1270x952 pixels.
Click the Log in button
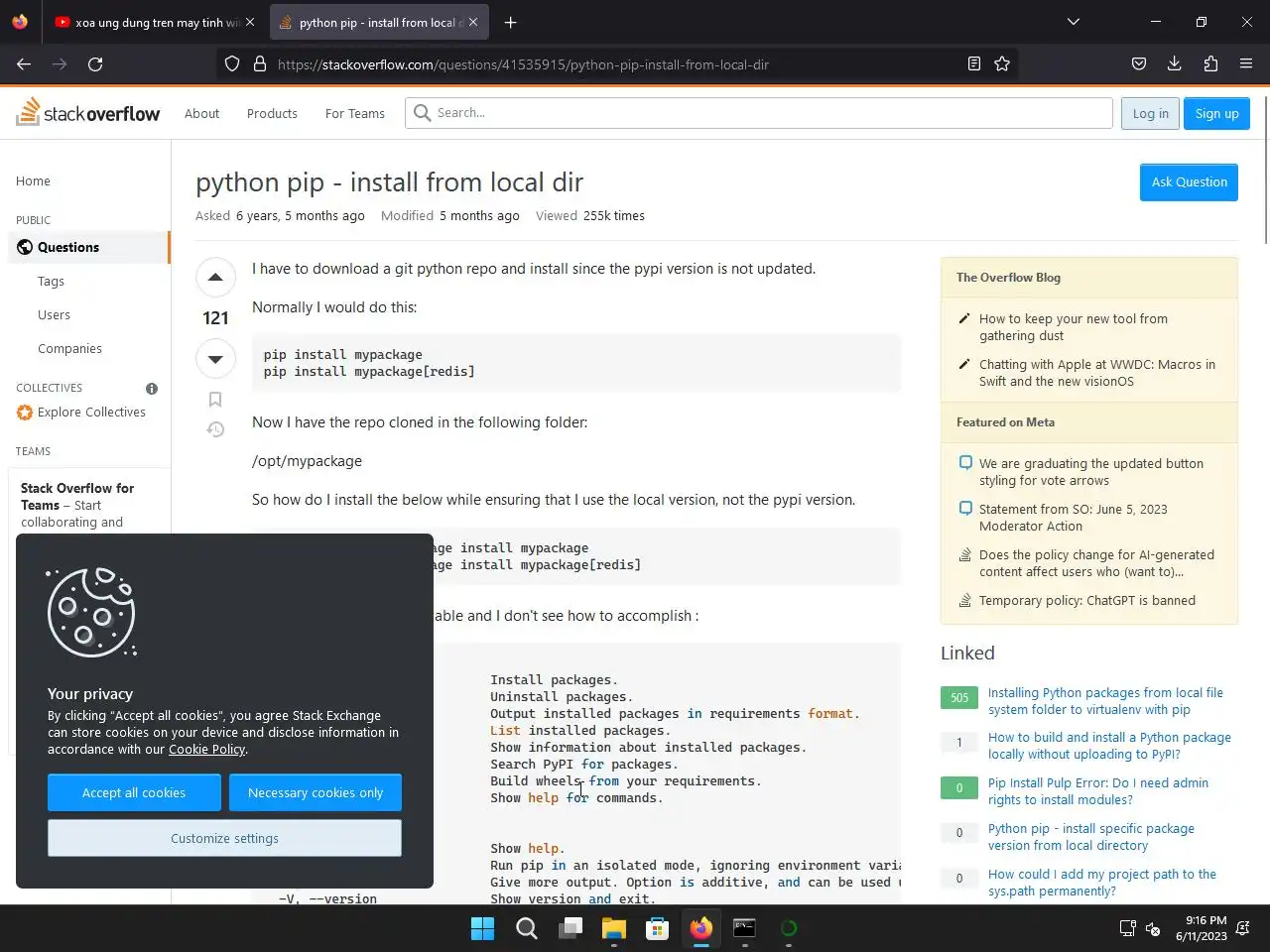tap(1151, 113)
